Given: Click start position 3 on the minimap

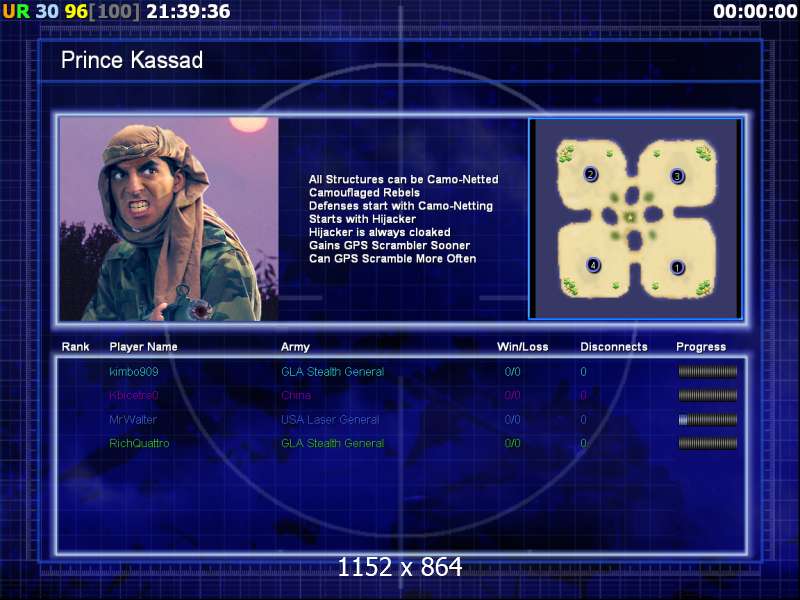Looking at the screenshot, I should coord(677,176).
